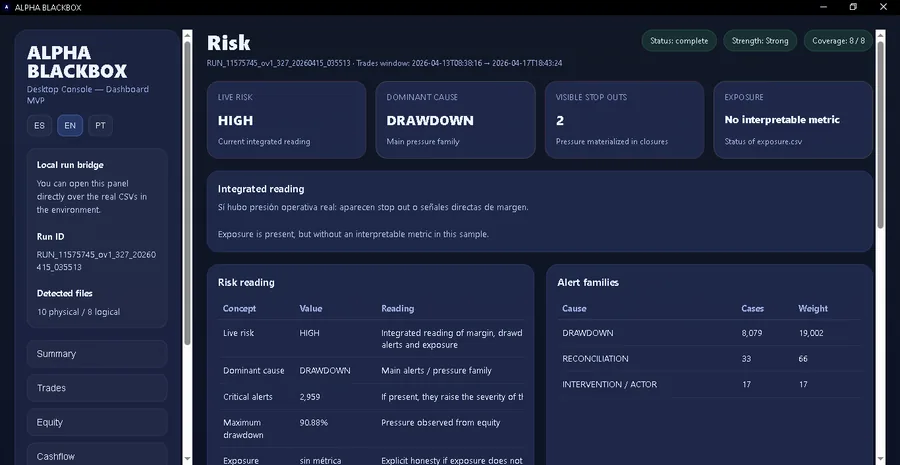Click '10 physical / 8 logical' text
Image resolution: width=900 pixels, height=465 pixels.
(79, 312)
